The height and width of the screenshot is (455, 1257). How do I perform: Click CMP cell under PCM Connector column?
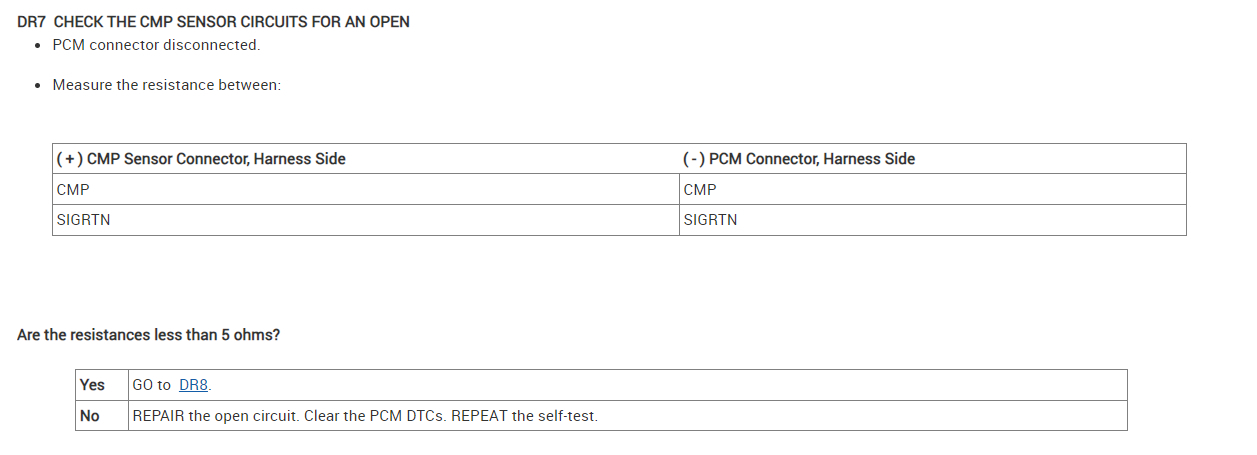(700, 190)
